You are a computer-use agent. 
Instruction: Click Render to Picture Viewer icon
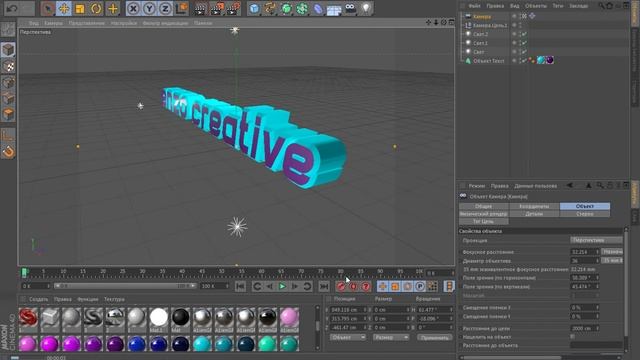pyautogui.click(x=216, y=9)
